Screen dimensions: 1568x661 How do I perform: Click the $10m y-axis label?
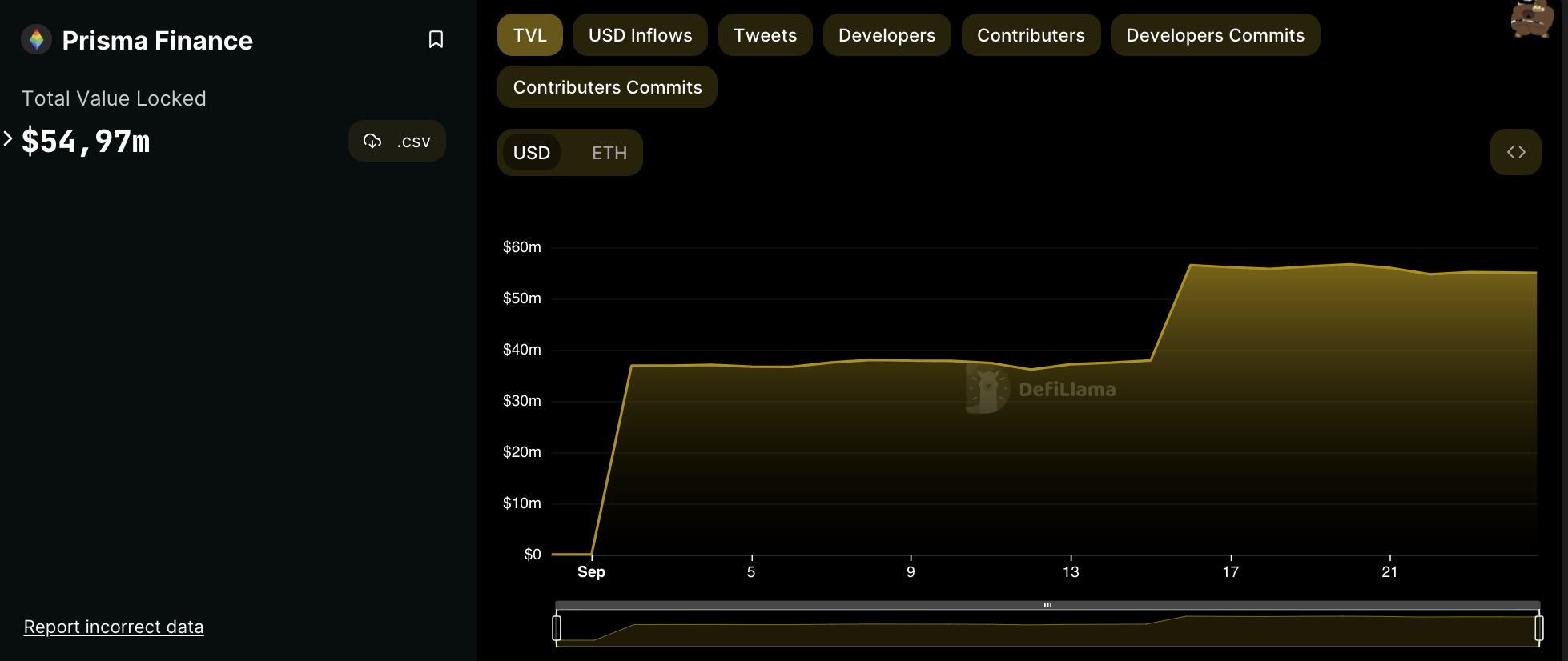tap(521, 503)
